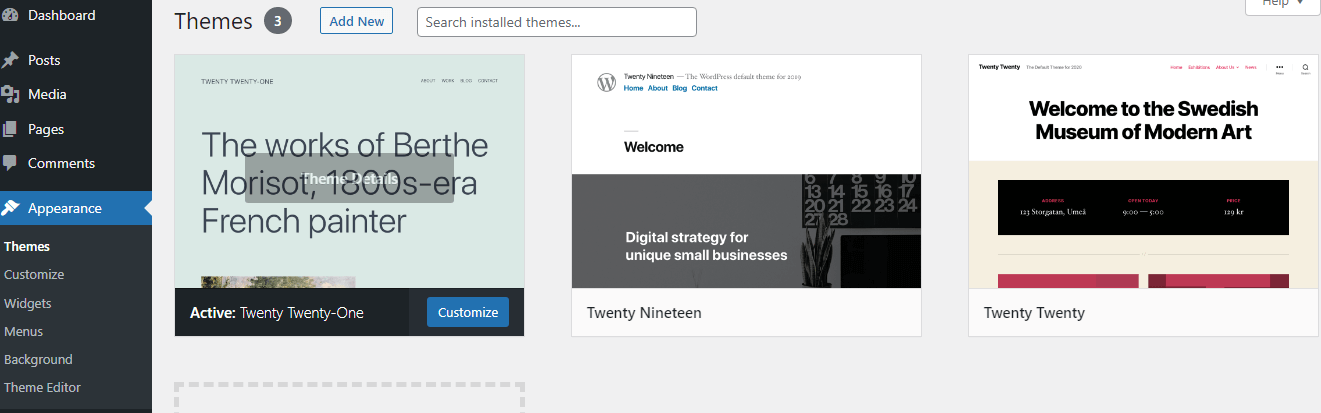Select Themes in the Appearance submenu
The width and height of the screenshot is (1321, 413).
[27, 246]
